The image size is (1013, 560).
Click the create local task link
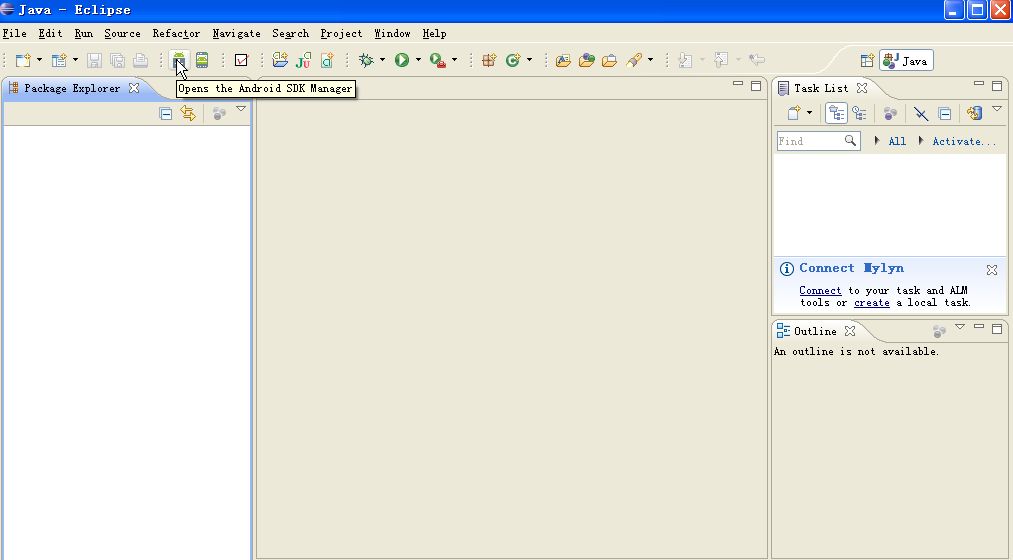pos(872,302)
